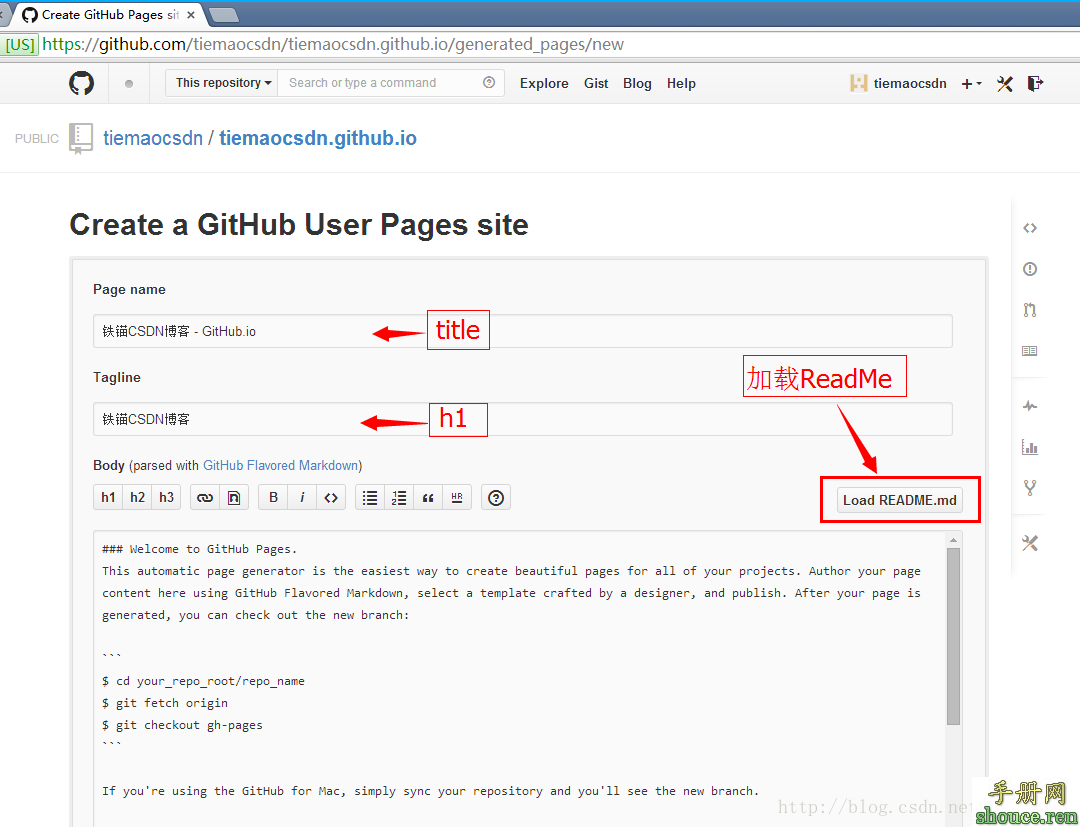The height and width of the screenshot is (827, 1080).
Task: Load the README.md into body
Action: (900, 500)
